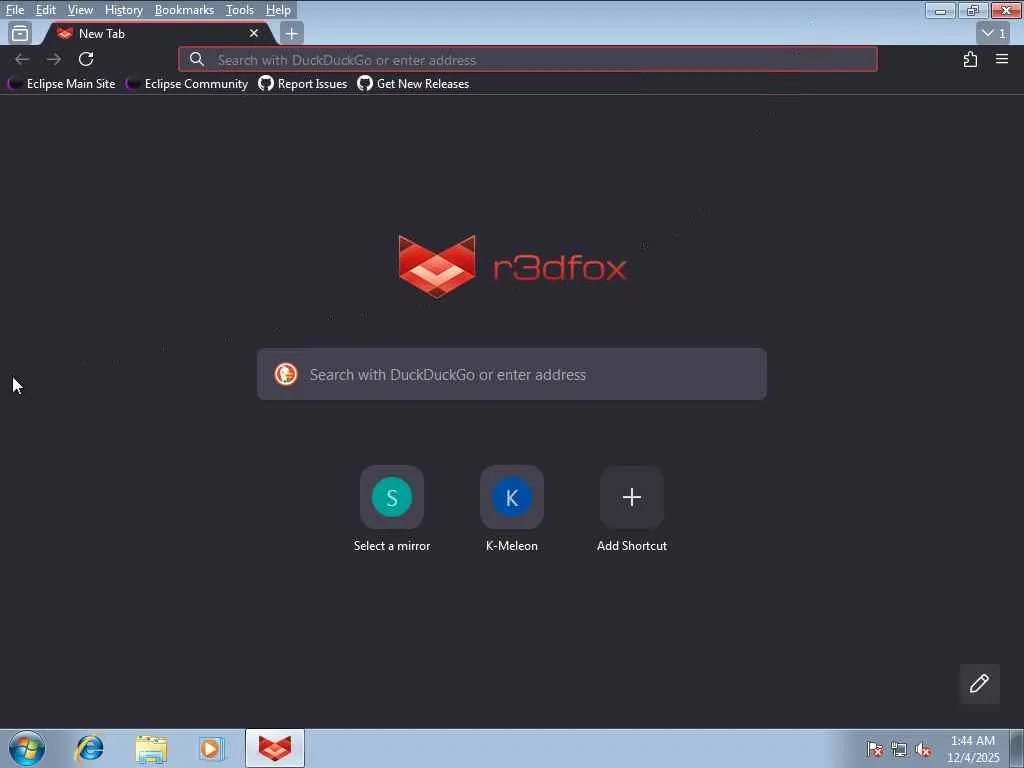Launch Windows Media Player from taskbar
The width and height of the screenshot is (1024, 768).
(x=211, y=748)
